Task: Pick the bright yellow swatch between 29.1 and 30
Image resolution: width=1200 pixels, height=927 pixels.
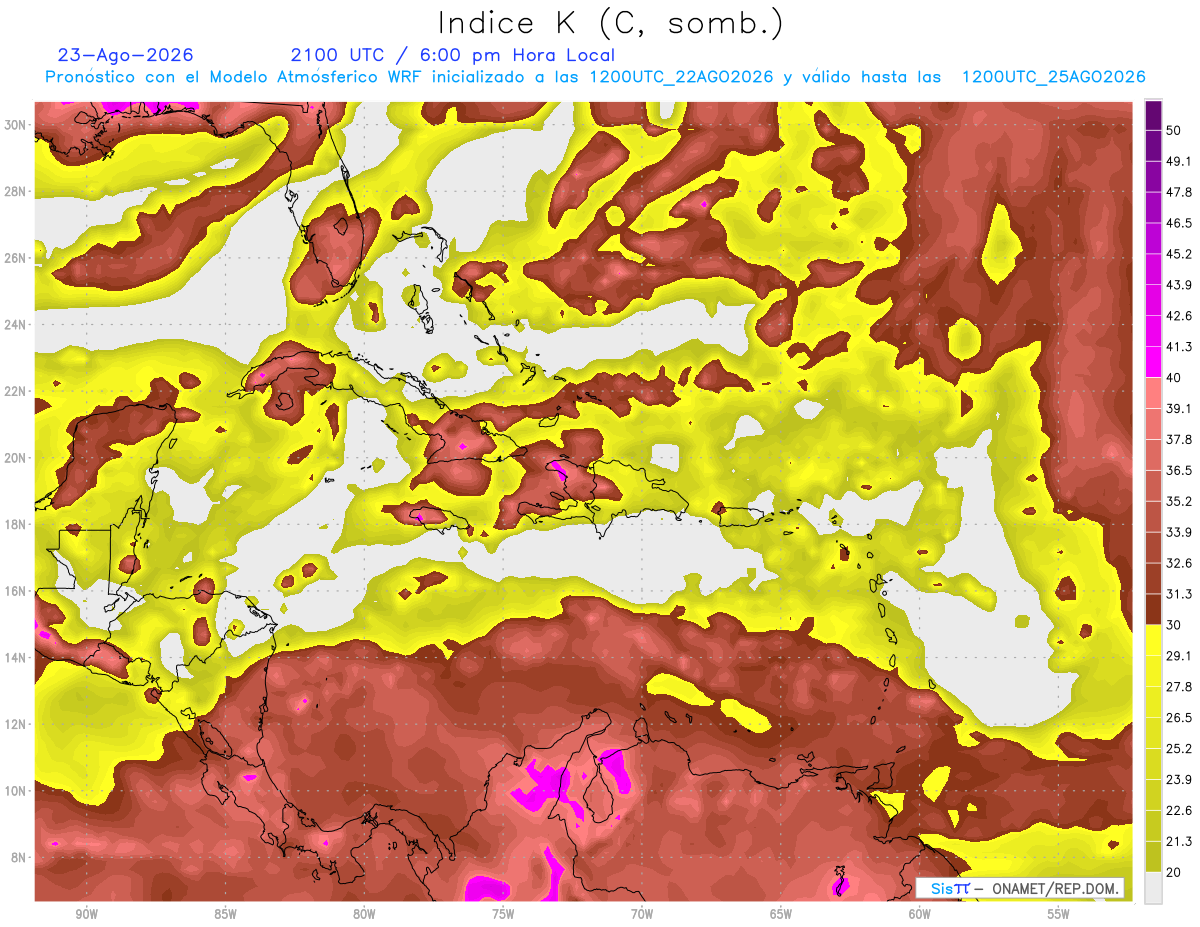Action: 1153,641
